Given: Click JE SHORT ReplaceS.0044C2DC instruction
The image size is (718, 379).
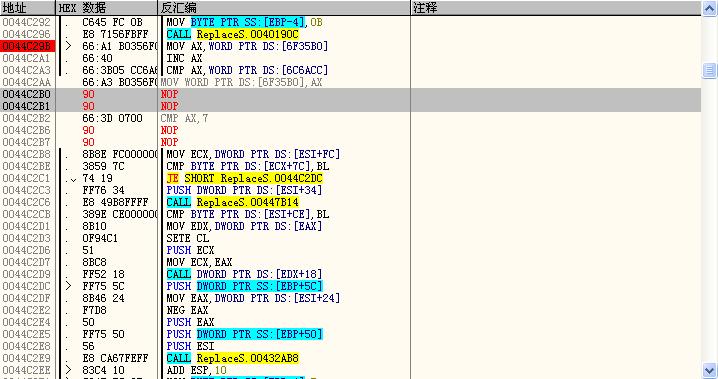Looking at the screenshot, I should (x=245, y=178).
